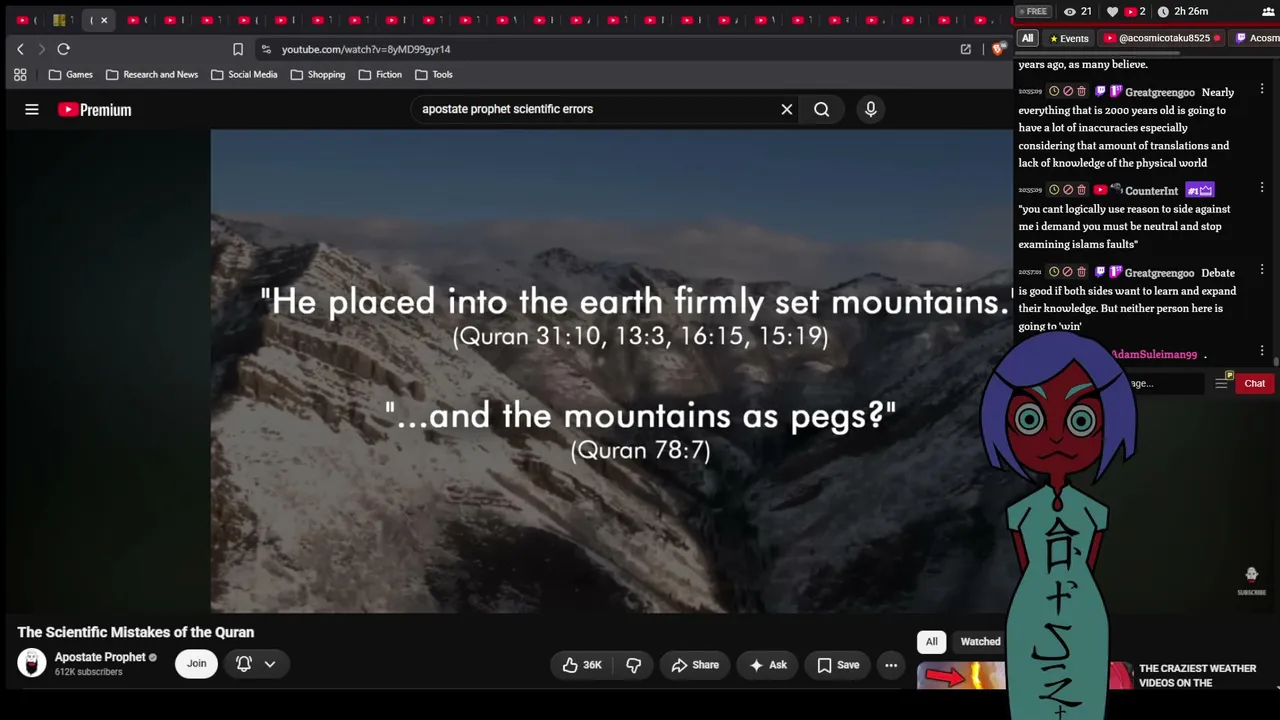Open Apostate Prophet channel avatar

tap(32, 663)
